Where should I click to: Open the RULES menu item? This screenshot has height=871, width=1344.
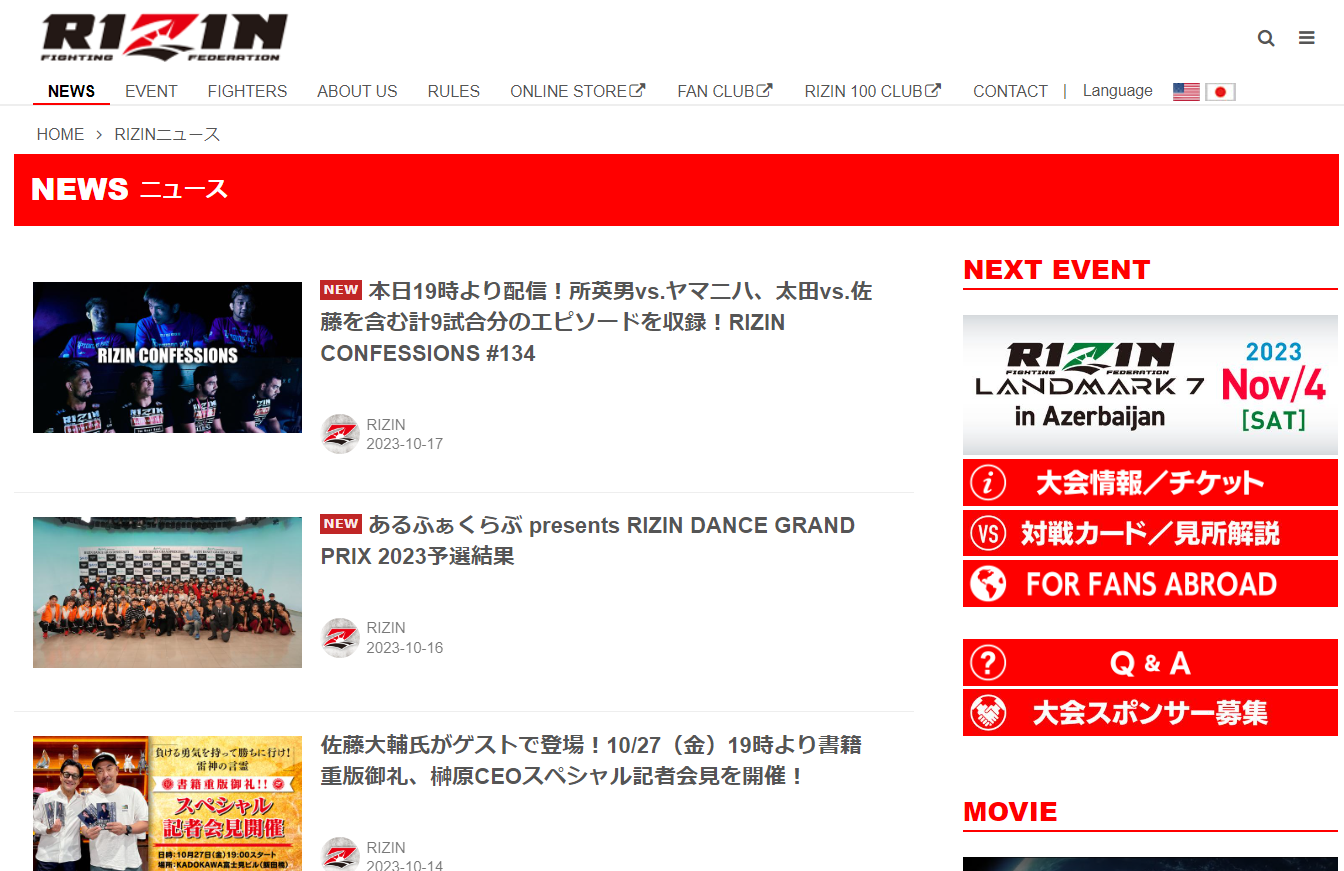(x=454, y=91)
